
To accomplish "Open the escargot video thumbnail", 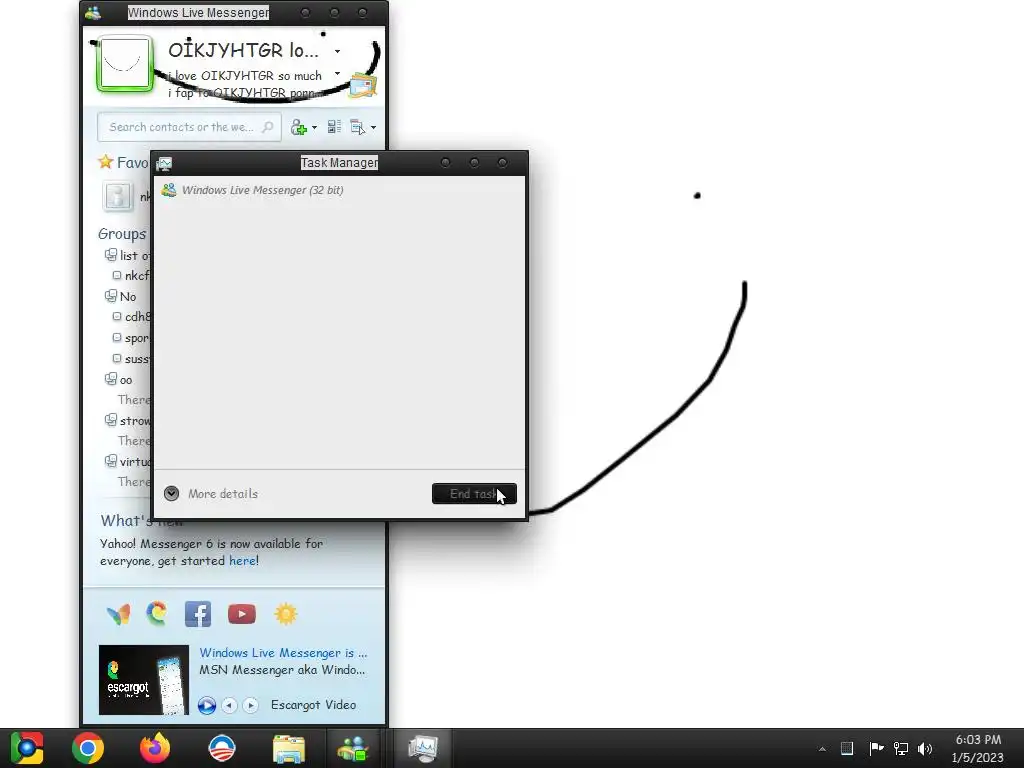I will point(144,680).
